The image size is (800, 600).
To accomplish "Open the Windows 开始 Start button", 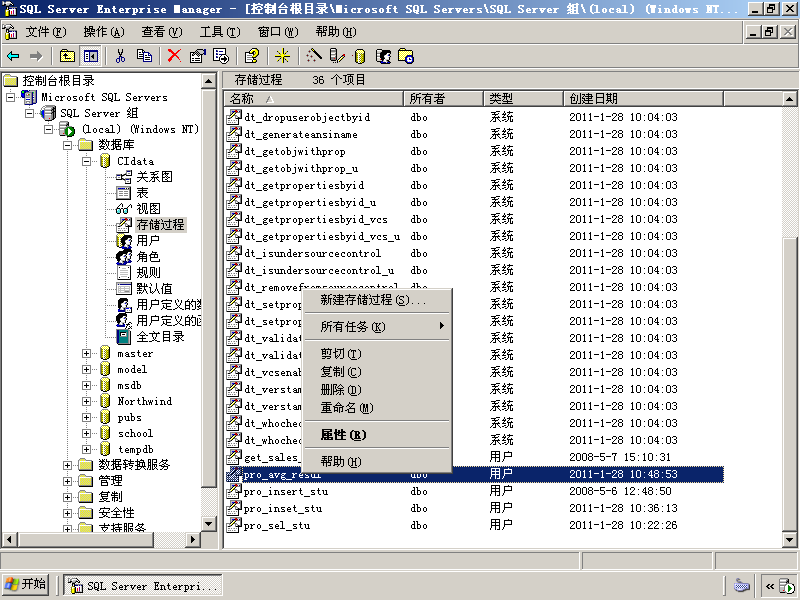I will pos(26,584).
